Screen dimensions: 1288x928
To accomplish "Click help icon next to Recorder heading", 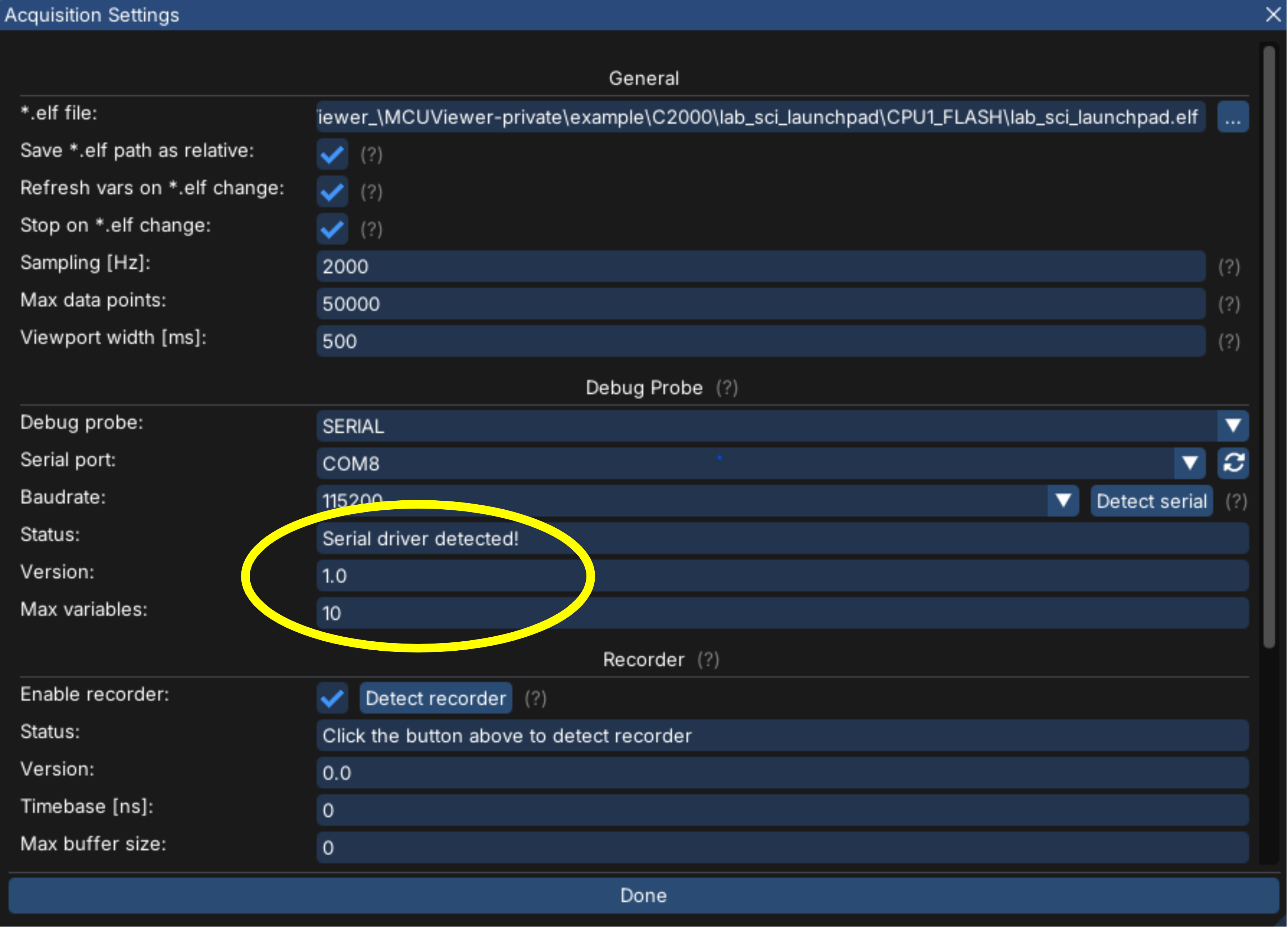I will click(708, 659).
